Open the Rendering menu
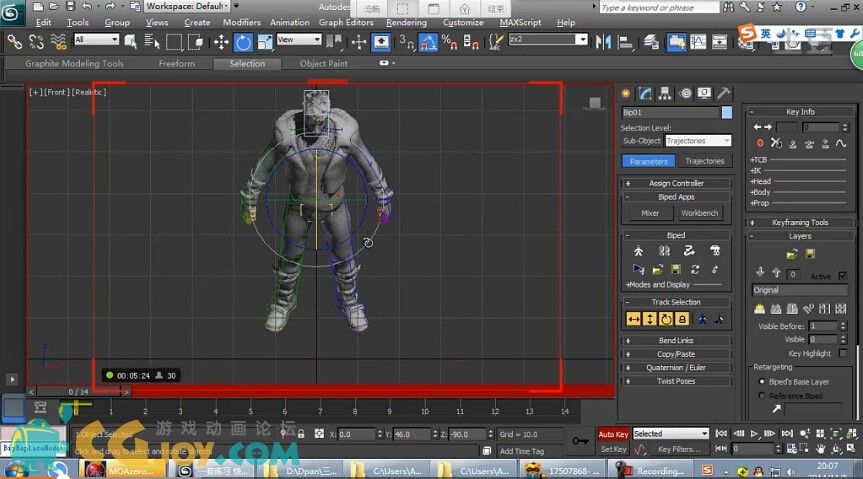 (406, 23)
